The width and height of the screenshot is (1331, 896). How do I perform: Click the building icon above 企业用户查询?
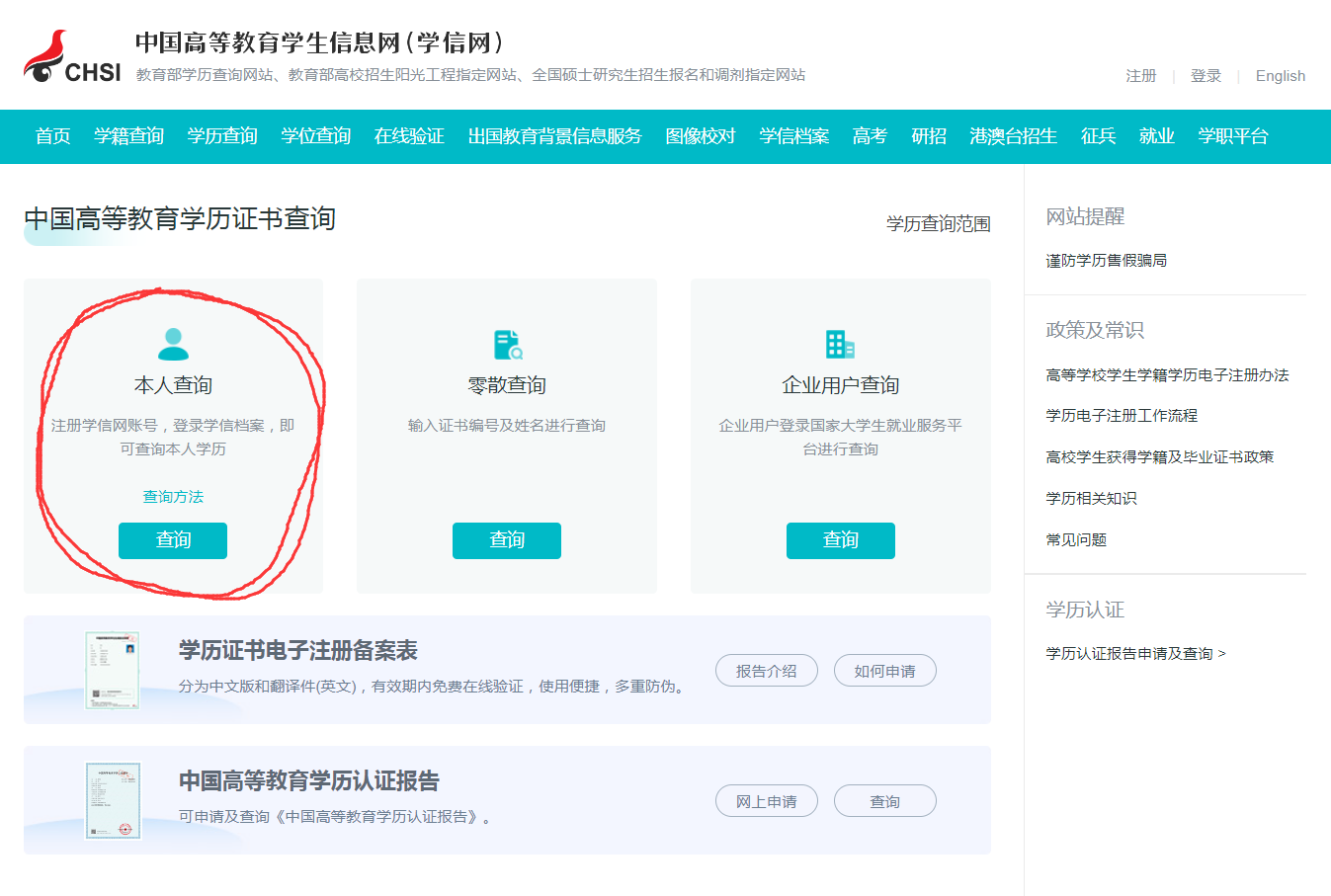(x=840, y=344)
